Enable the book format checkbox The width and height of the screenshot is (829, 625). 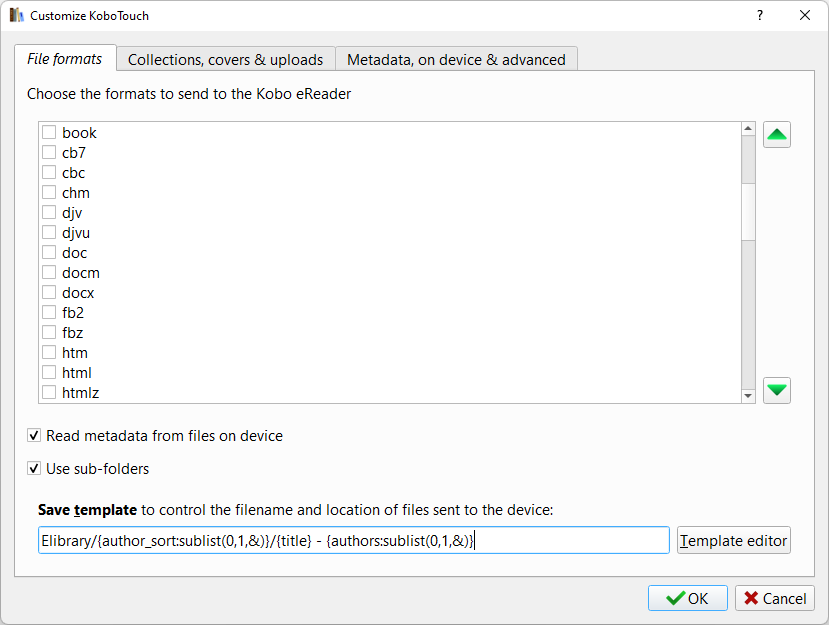click(49, 132)
